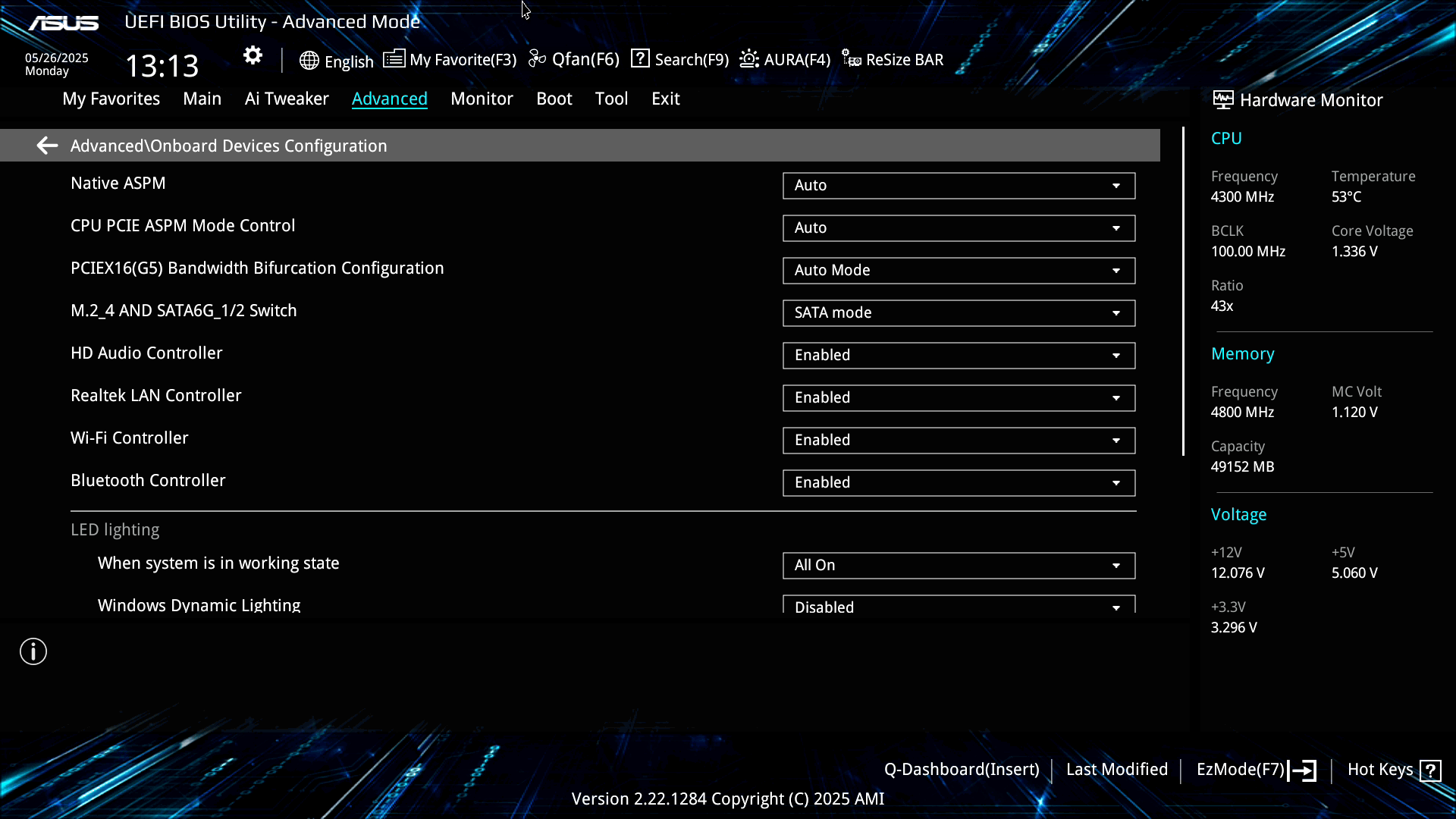Click the Search question mark icon

click(640, 59)
